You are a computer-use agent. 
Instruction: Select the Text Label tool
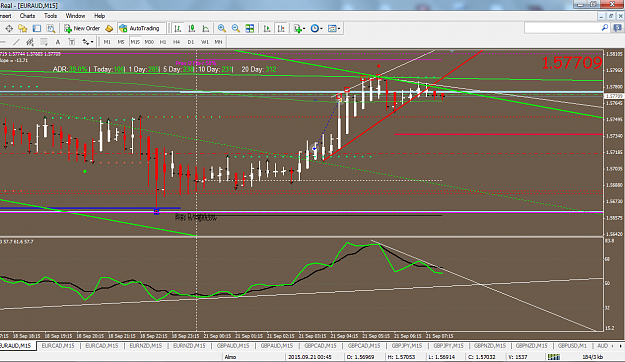71,42
